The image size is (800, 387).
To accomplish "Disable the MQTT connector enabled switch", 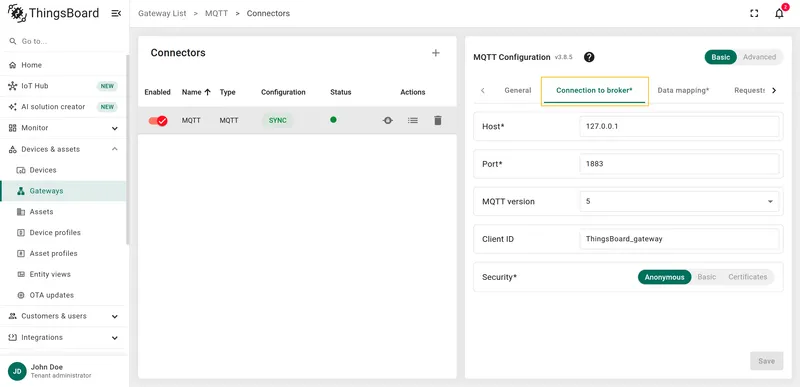I will point(158,121).
